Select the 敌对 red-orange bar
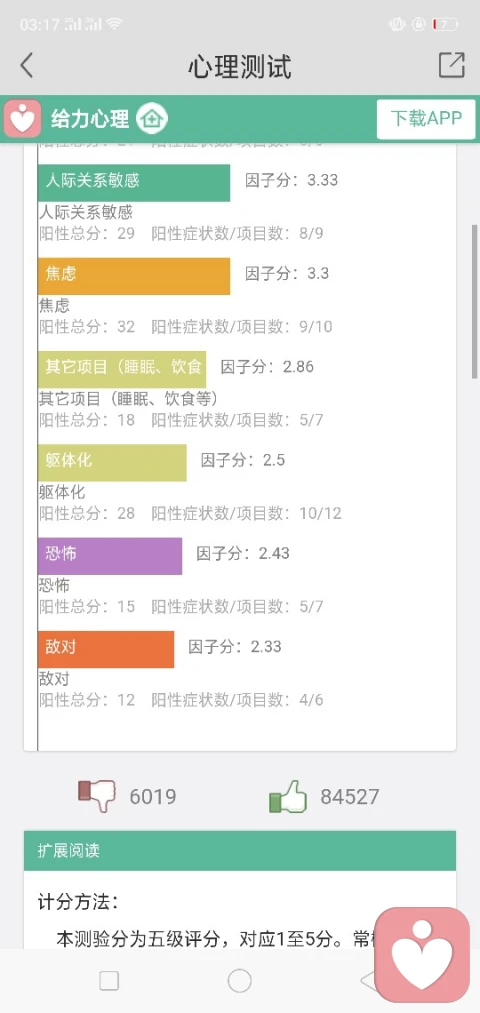480x1013 pixels. 106,649
